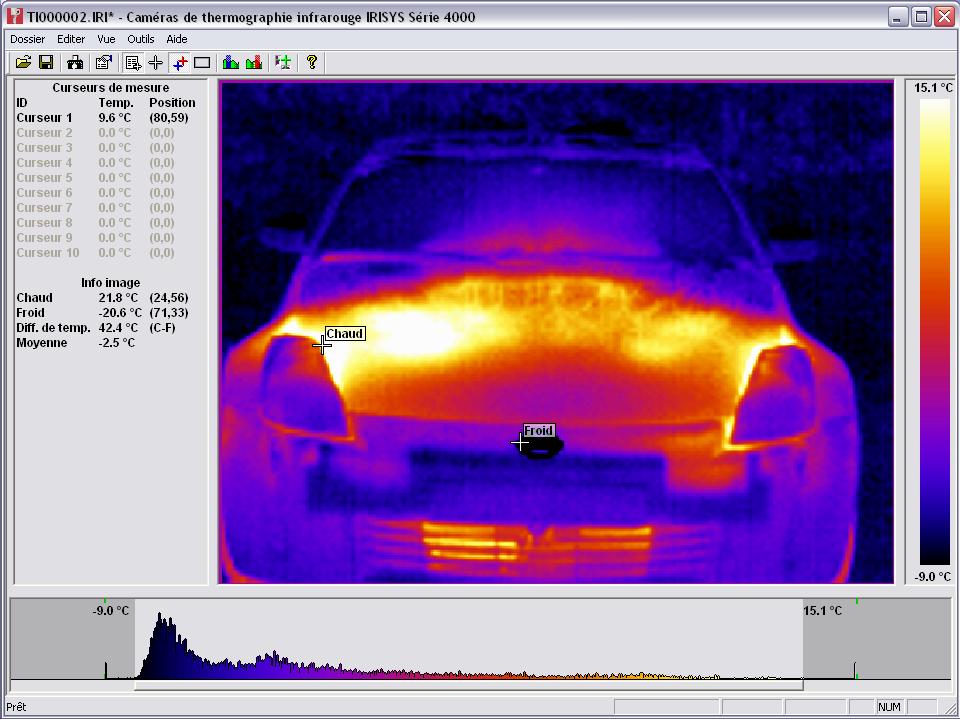Click the temperature color scale bar
Viewport: 960px width, 719px height.
(x=934, y=332)
